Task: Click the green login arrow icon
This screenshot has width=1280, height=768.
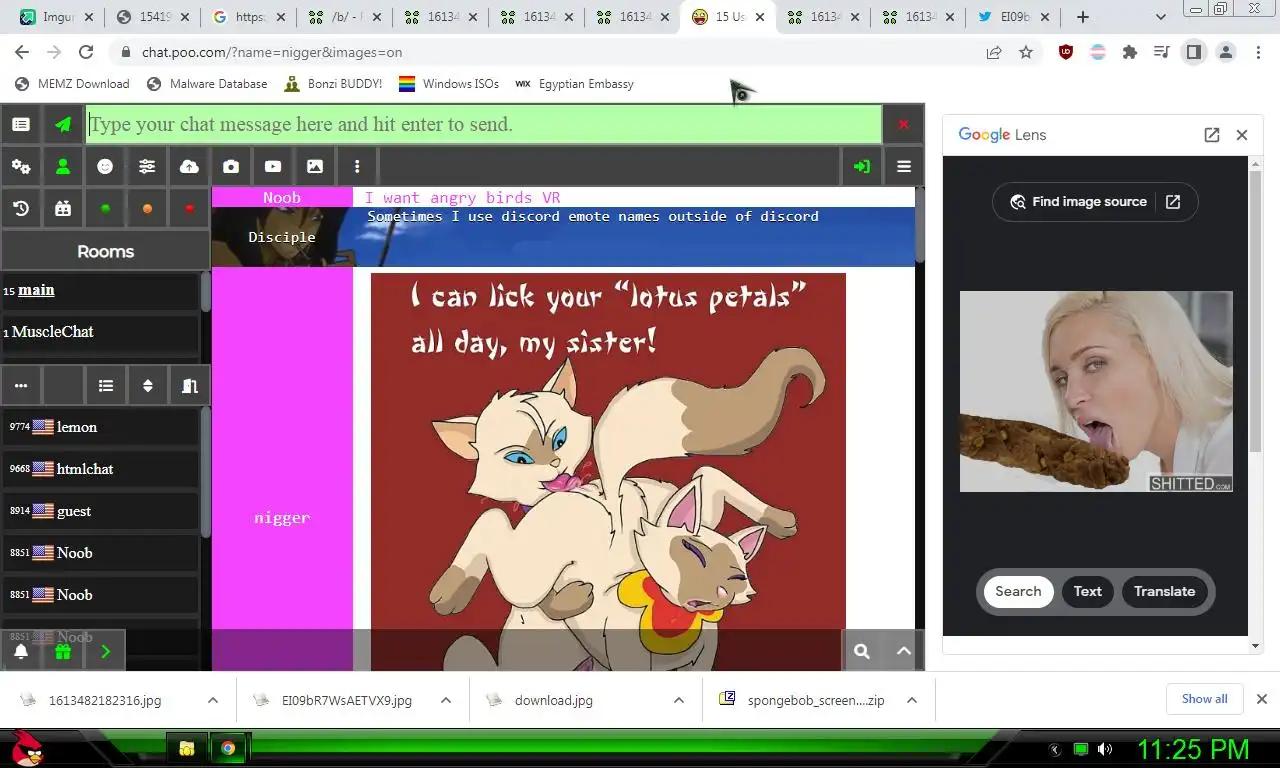Action: (x=861, y=167)
